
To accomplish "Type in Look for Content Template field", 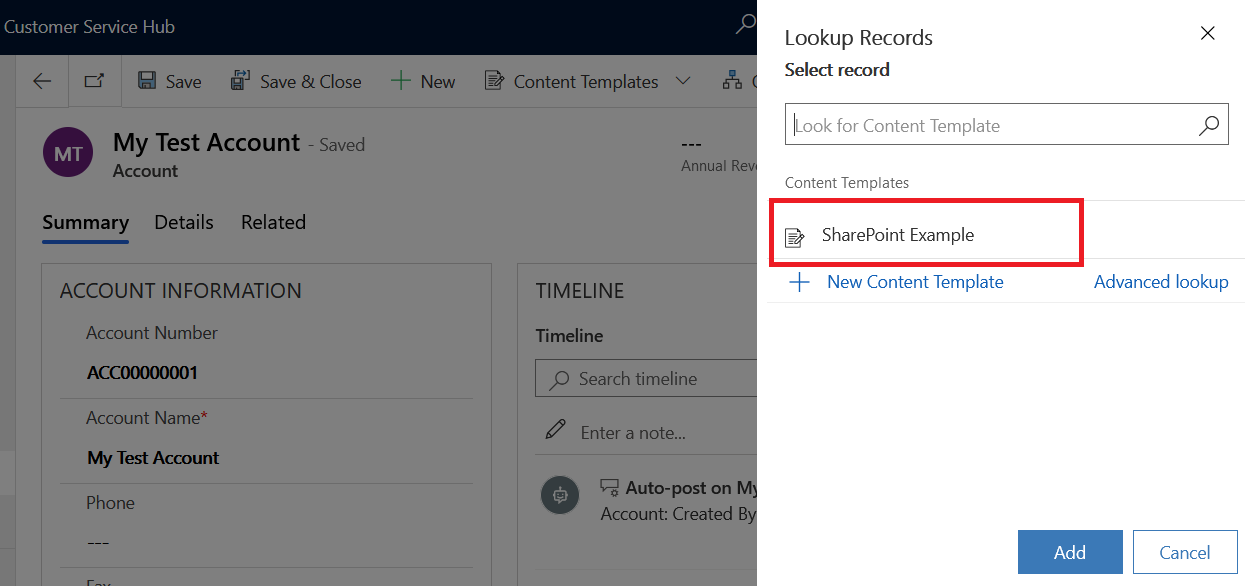I will pos(990,126).
